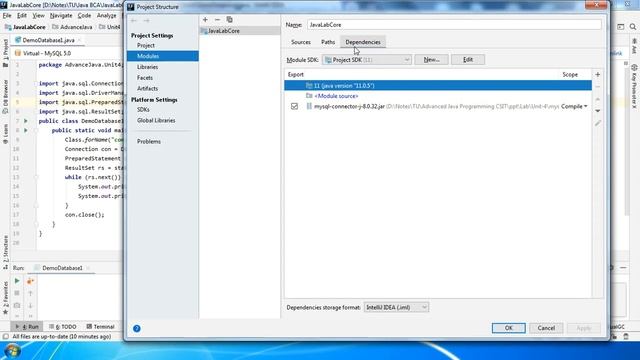
Task: Select Modules in Project Settings
Action: (162, 56)
